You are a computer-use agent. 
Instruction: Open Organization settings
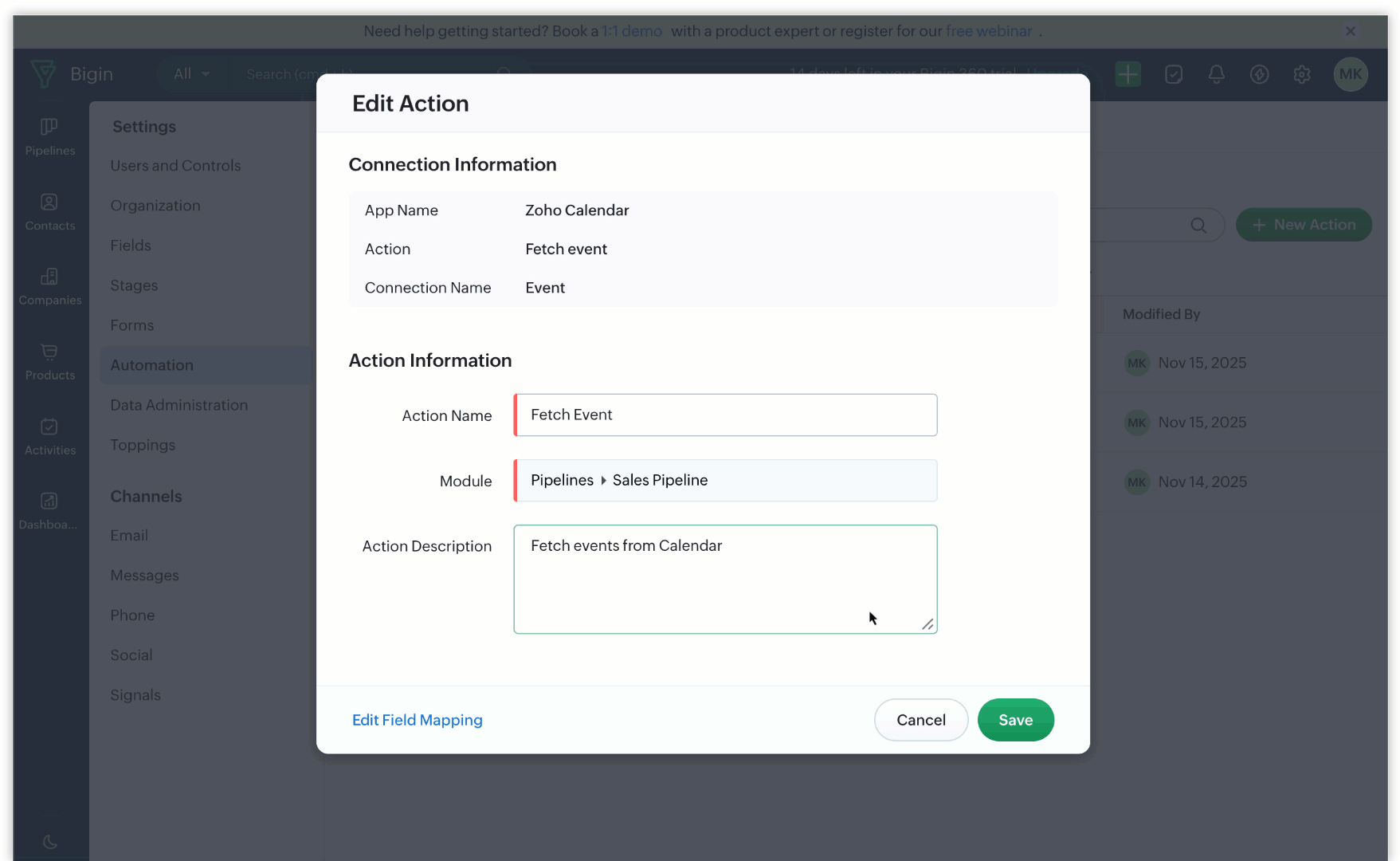[x=155, y=206]
